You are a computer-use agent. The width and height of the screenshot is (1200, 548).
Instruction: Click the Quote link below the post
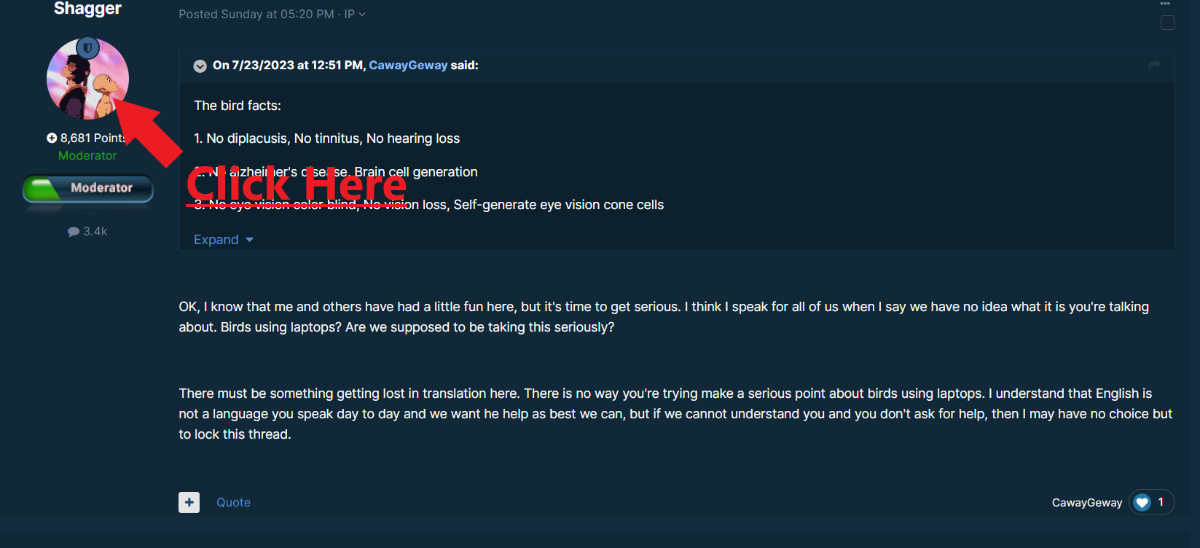point(234,502)
